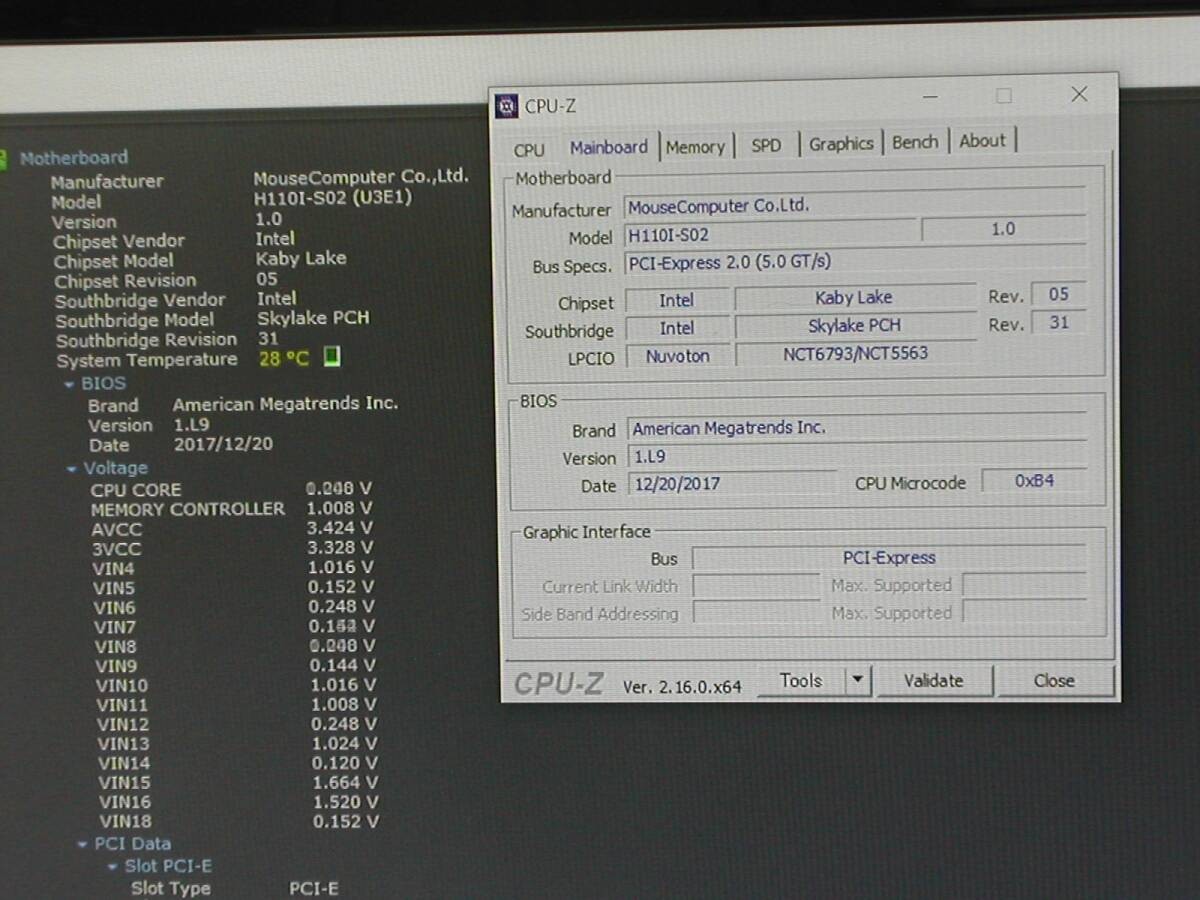Click the Close button in CPU-Z
The width and height of the screenshot is (1200, 900).
pos(1054,680)
